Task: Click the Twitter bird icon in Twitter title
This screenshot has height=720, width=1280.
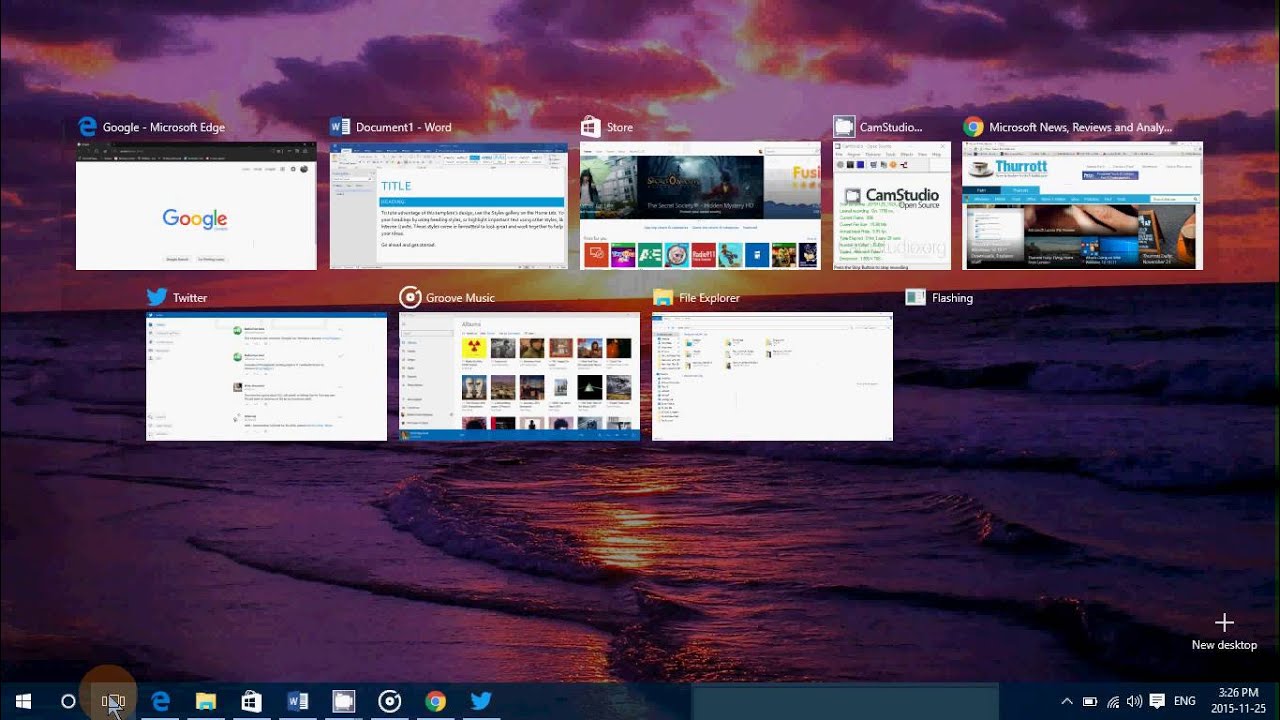Action: [x=156, y=297]
